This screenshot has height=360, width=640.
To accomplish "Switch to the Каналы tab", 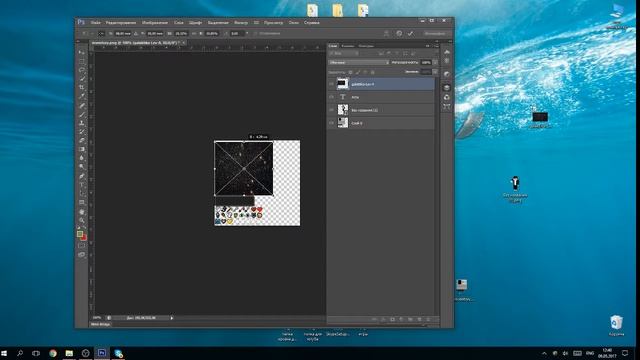I will tap(348, 46).
